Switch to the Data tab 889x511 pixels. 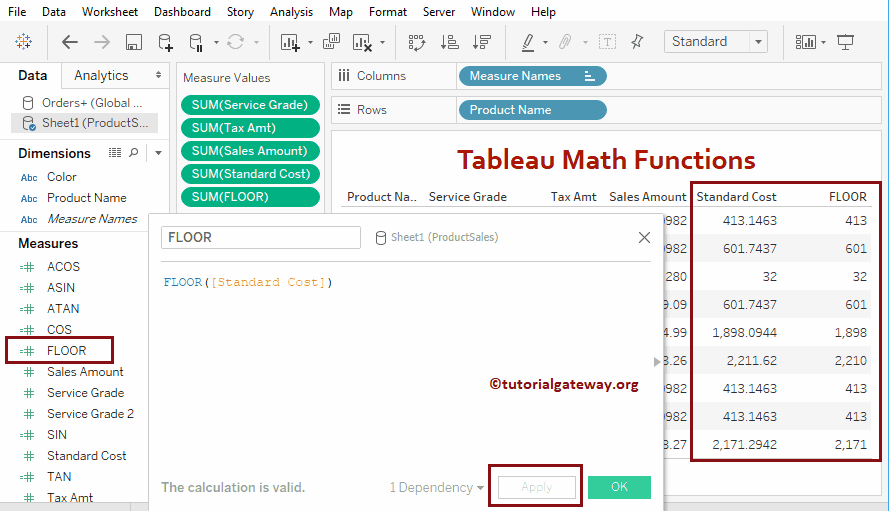32,75
